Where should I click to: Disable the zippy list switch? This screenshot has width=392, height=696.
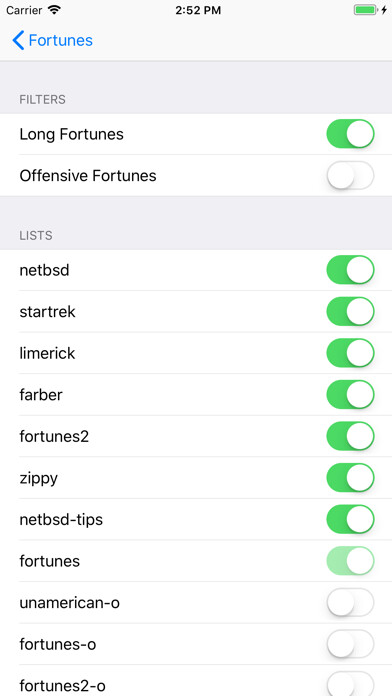350,478
